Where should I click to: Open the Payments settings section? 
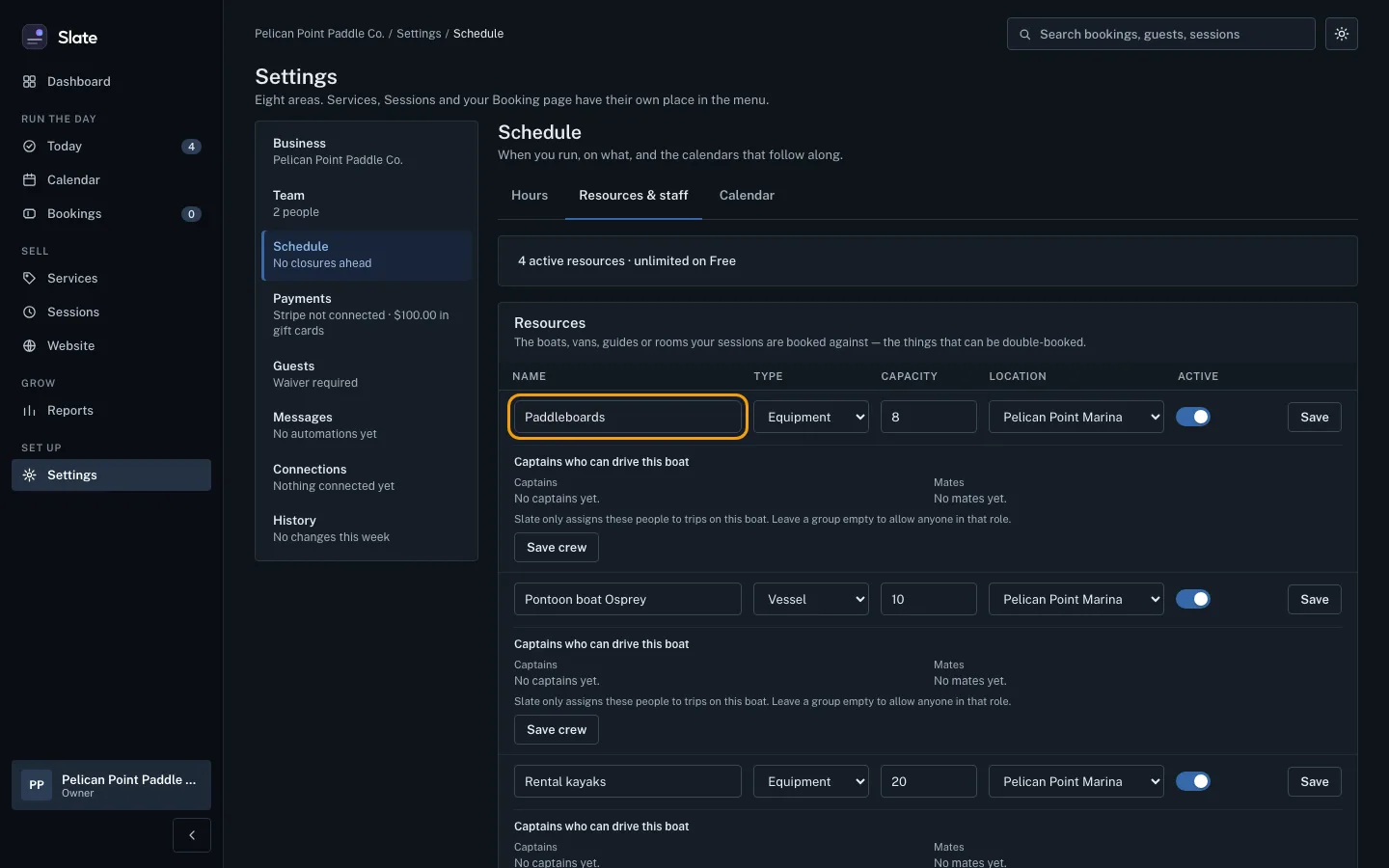pos(367,314)
